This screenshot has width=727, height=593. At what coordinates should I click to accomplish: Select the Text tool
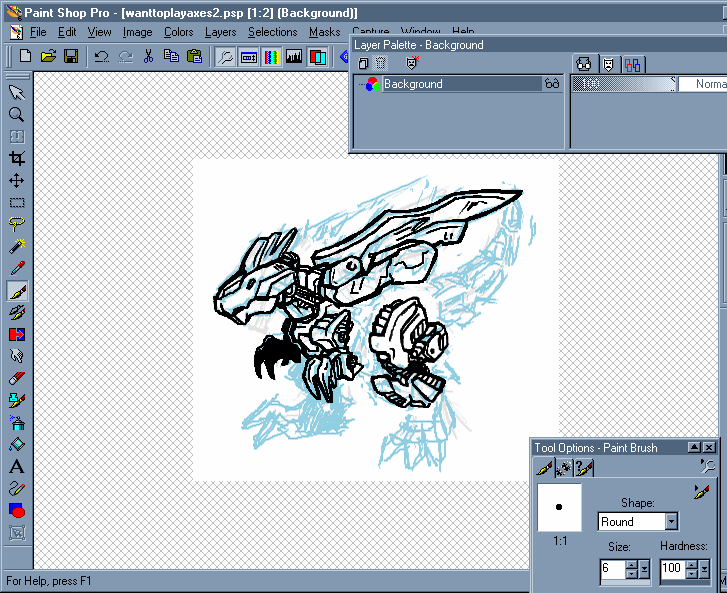17,466
